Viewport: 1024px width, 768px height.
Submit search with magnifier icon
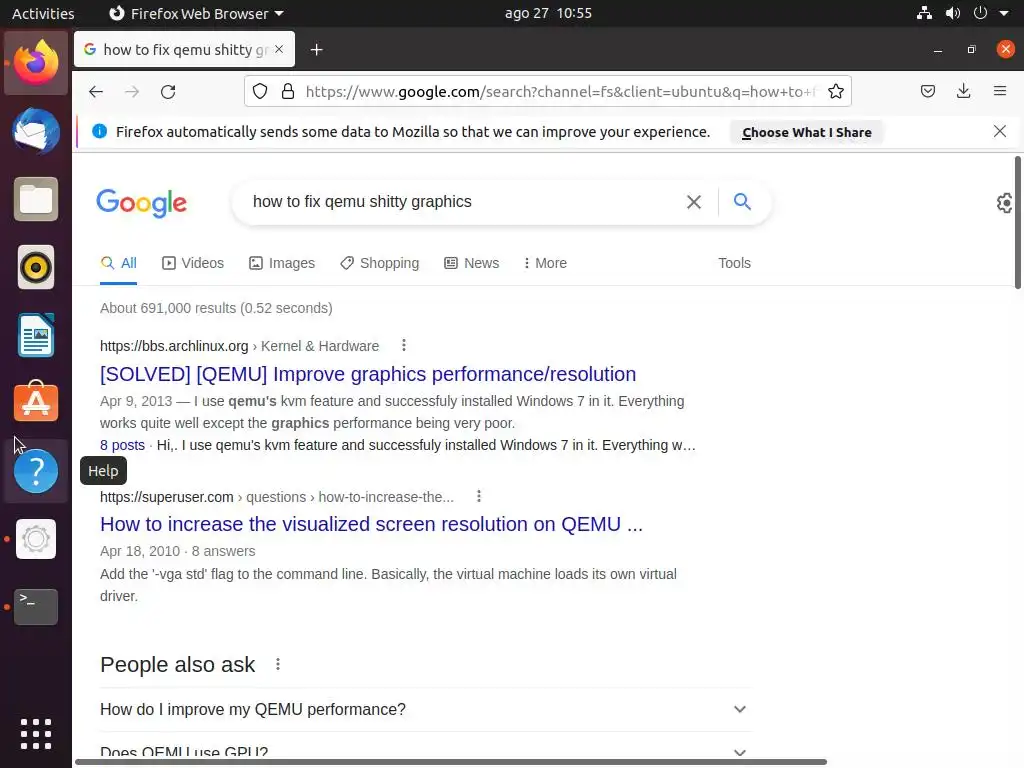point(742,202)
